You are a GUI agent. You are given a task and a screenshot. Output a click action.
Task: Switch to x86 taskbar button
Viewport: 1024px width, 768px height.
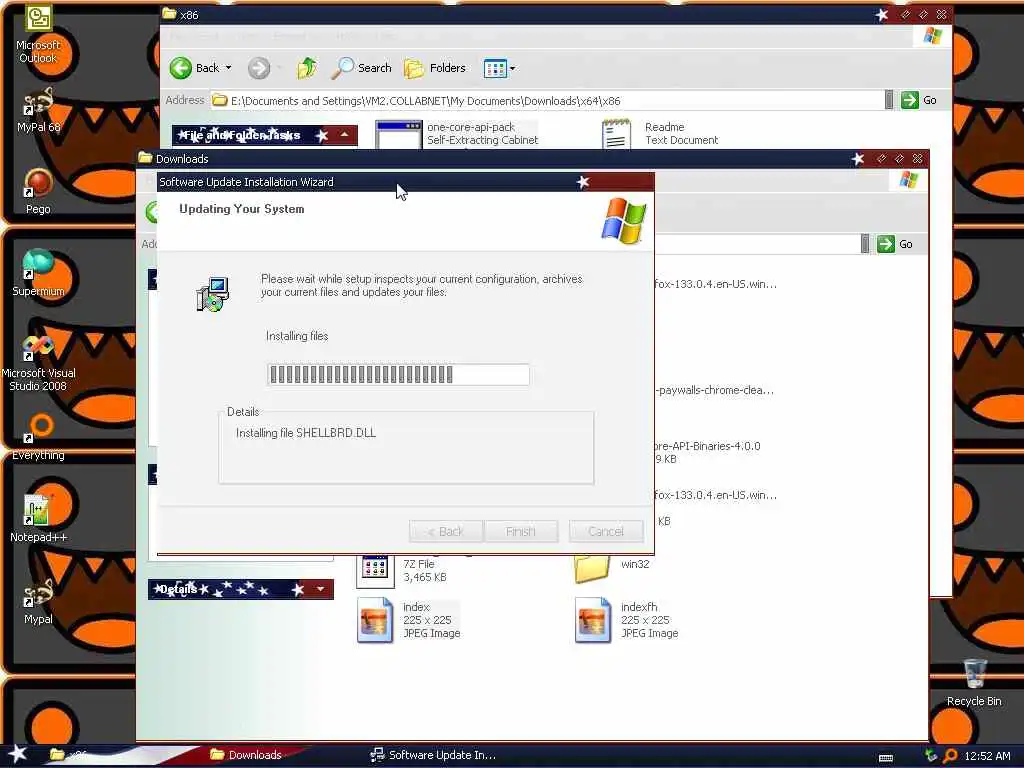click(x=69, y=755)
